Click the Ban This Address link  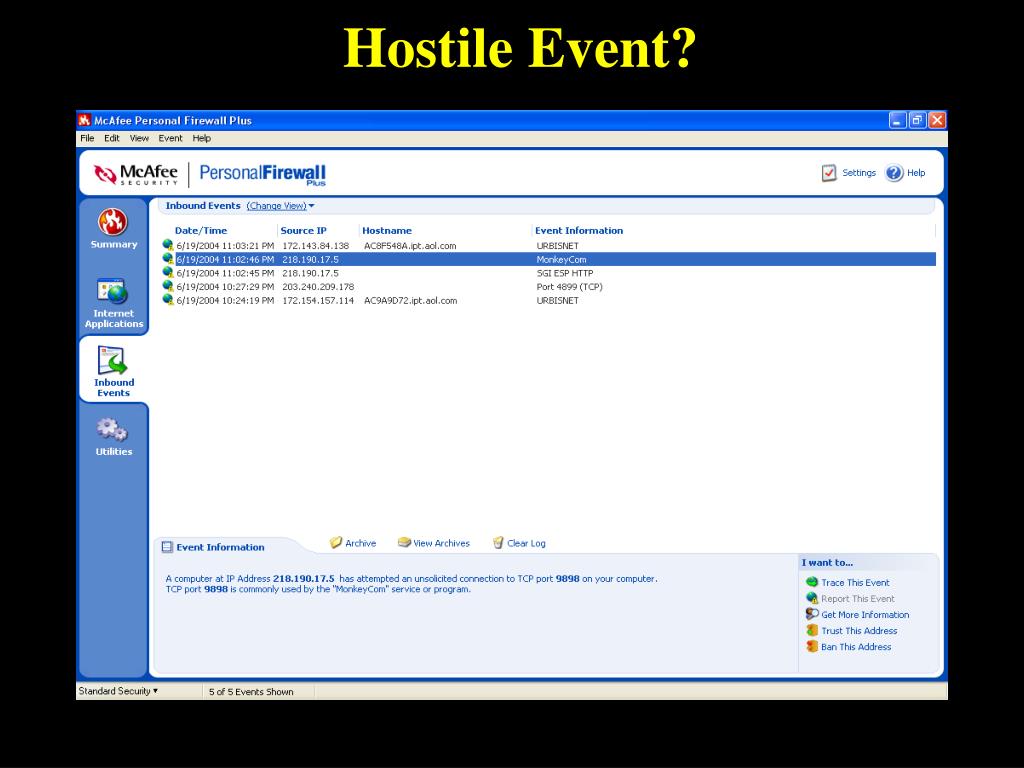pos(856,647)
